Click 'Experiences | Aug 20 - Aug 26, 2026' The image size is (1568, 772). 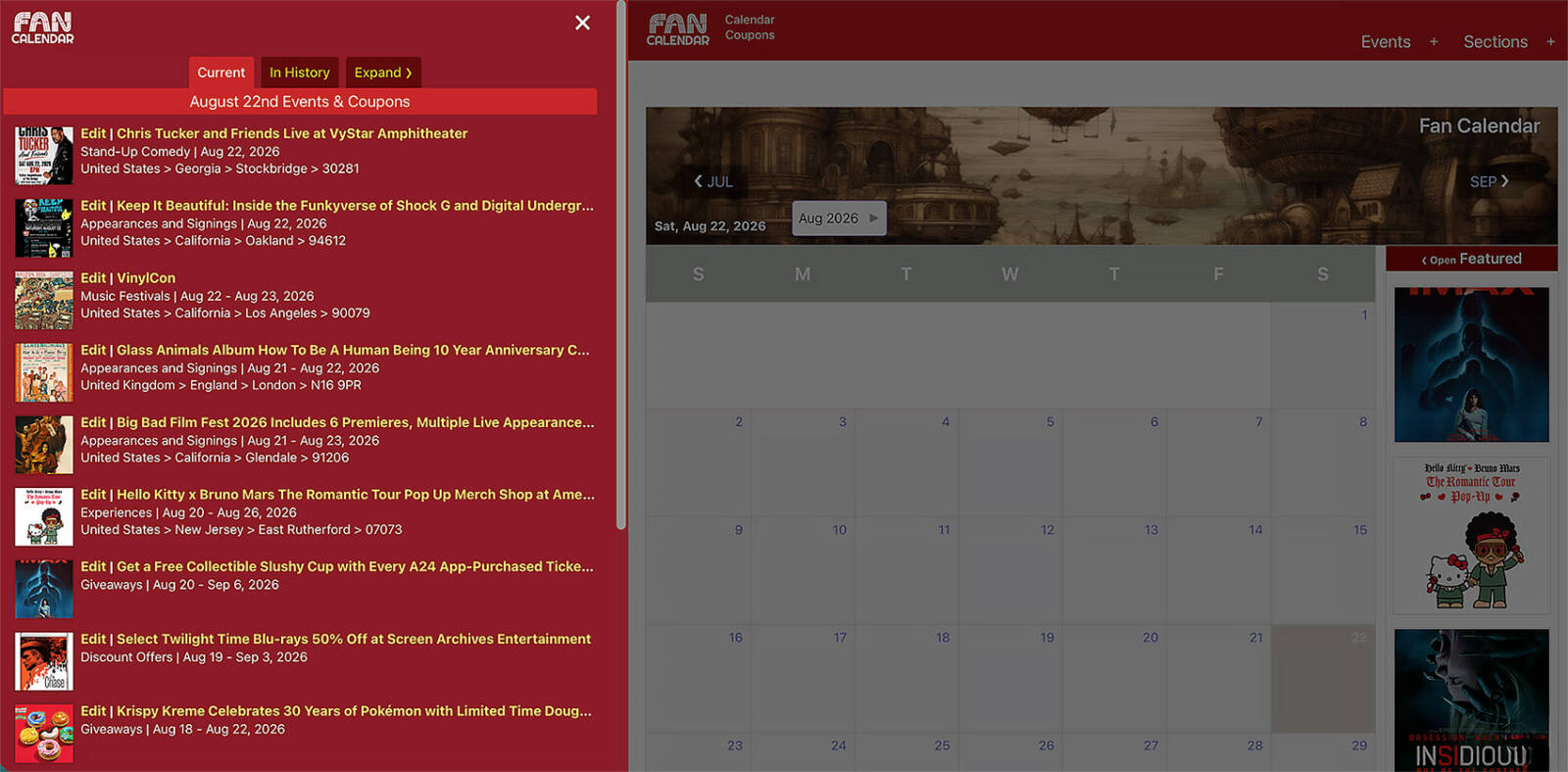[x=188, y=512]
